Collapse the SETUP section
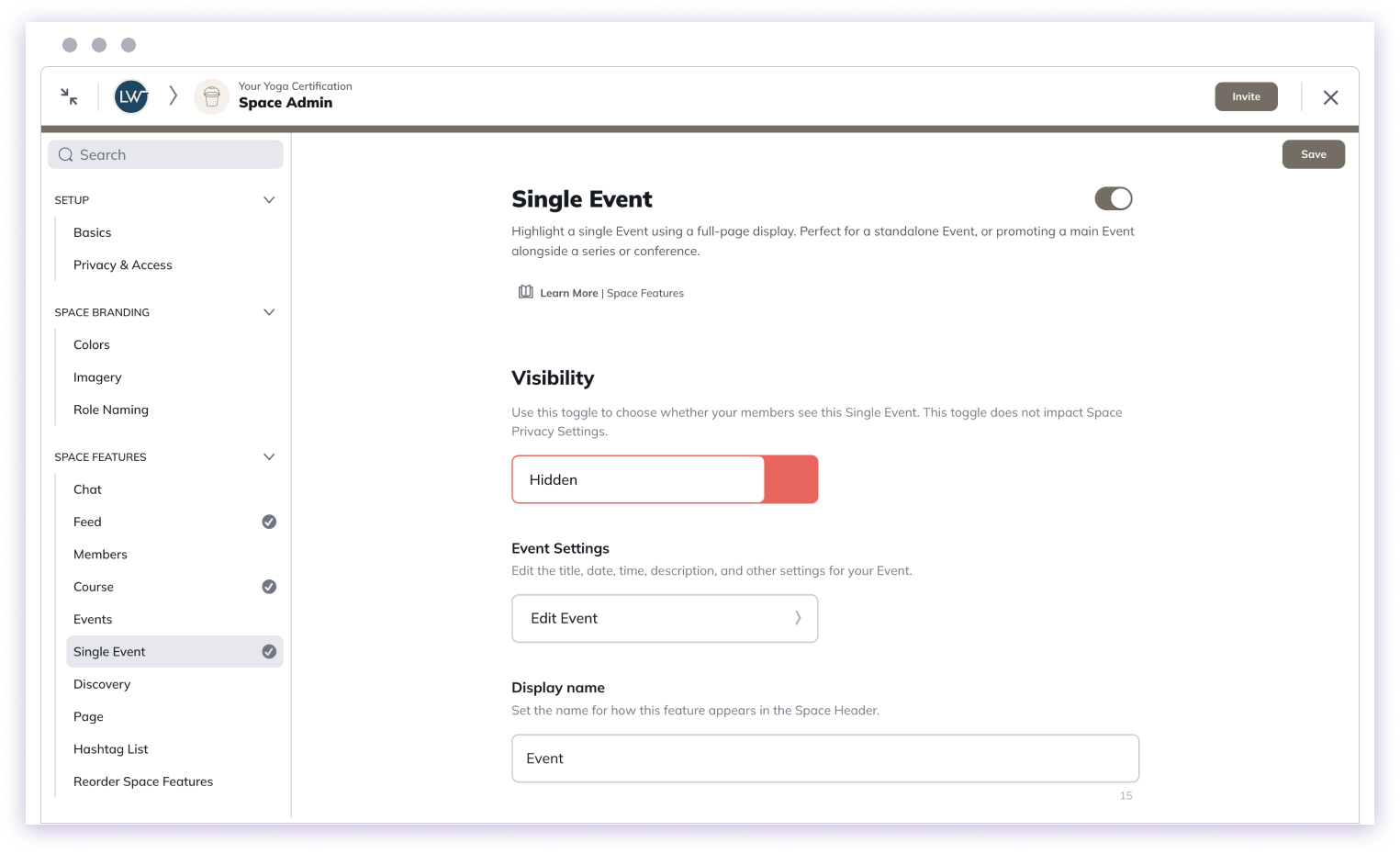The width and height of the screenshot is (1400, 854). [x=269, y=199]
